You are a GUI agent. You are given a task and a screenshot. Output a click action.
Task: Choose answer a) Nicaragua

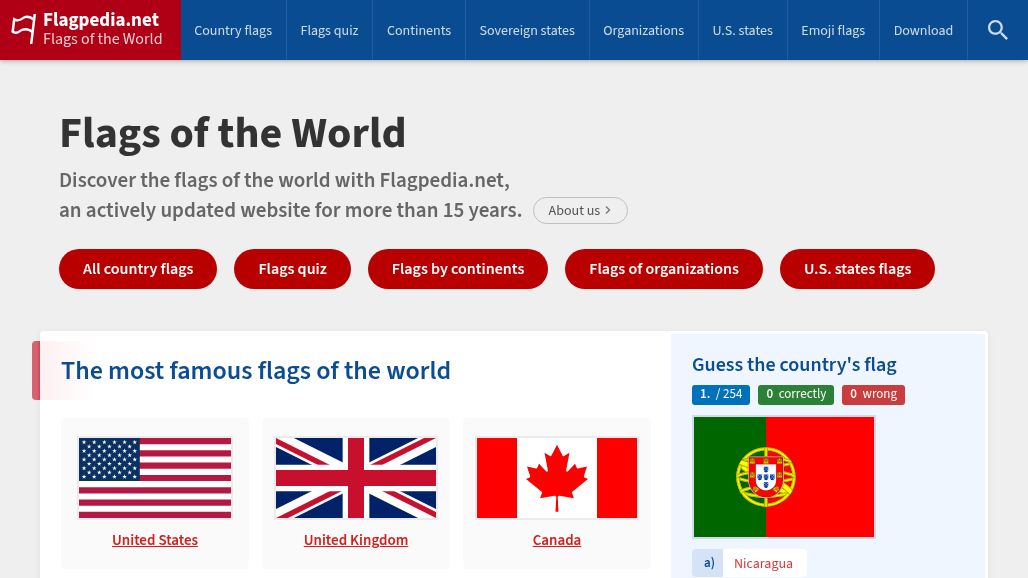tap(762, 563)
